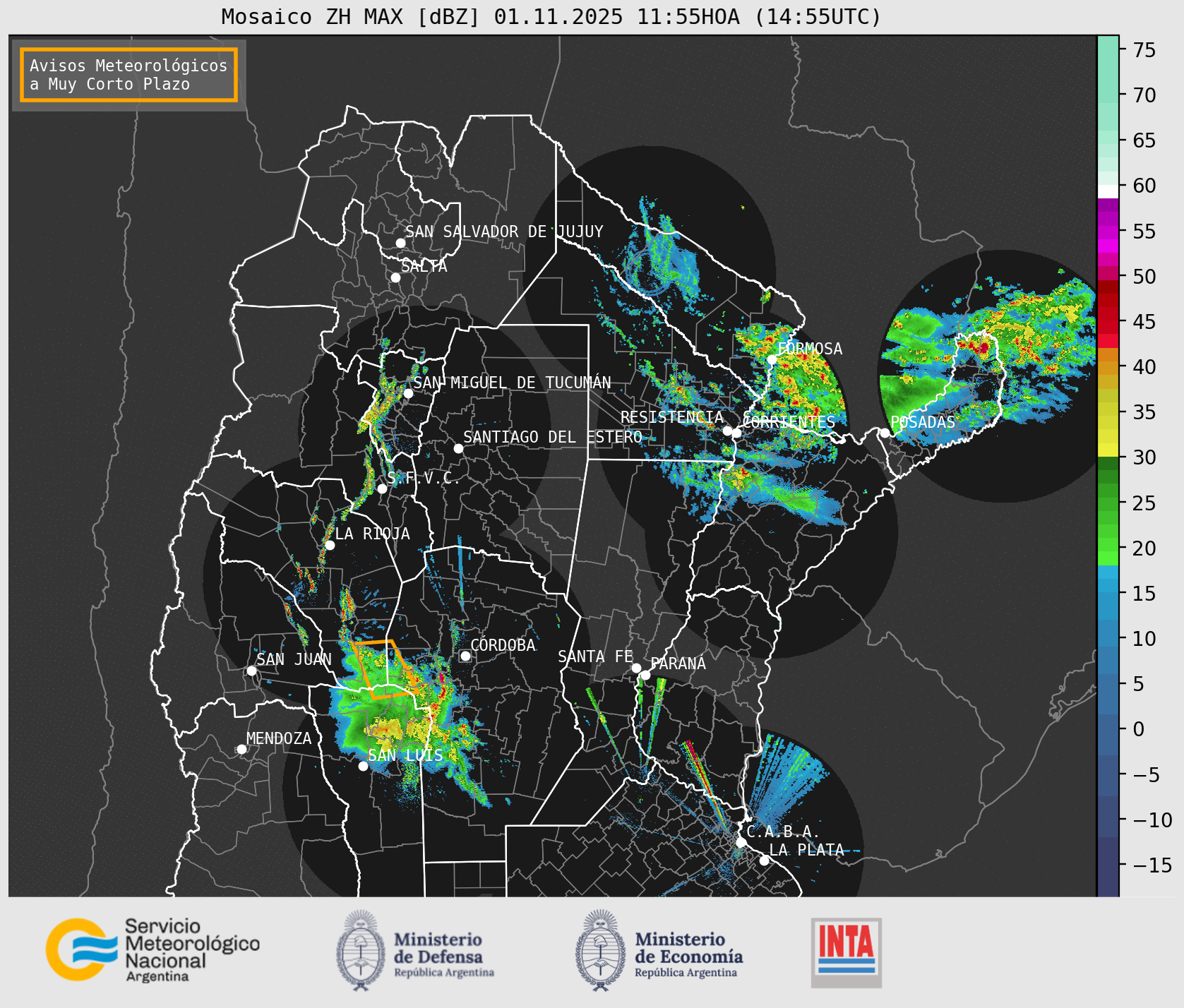Click the 0 dBZ label on the scale
The width and height of the screenshot is (1184, 1008).
(1139, 729)
